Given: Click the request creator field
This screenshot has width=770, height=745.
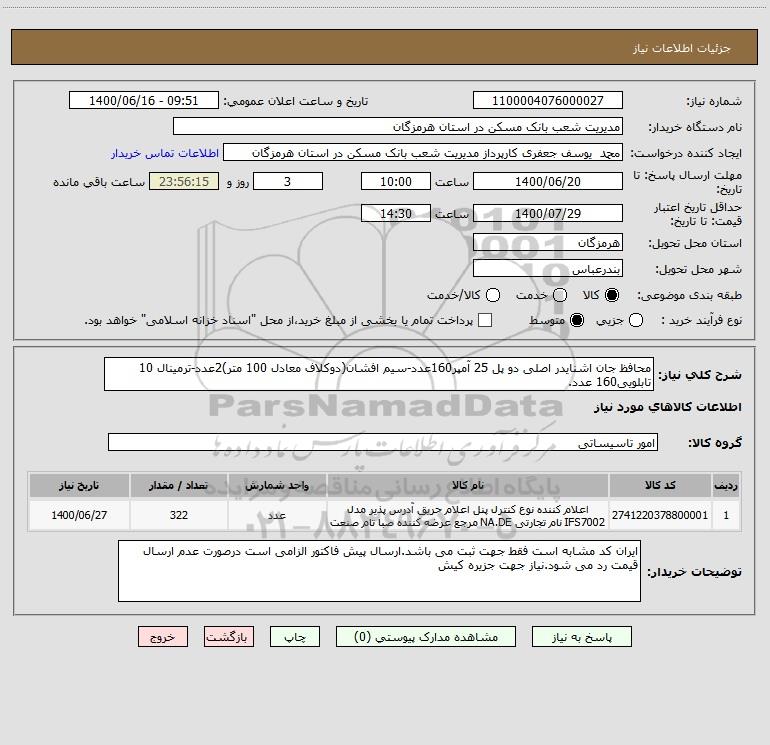Looking at the screenshot, I should coord(423,152).
